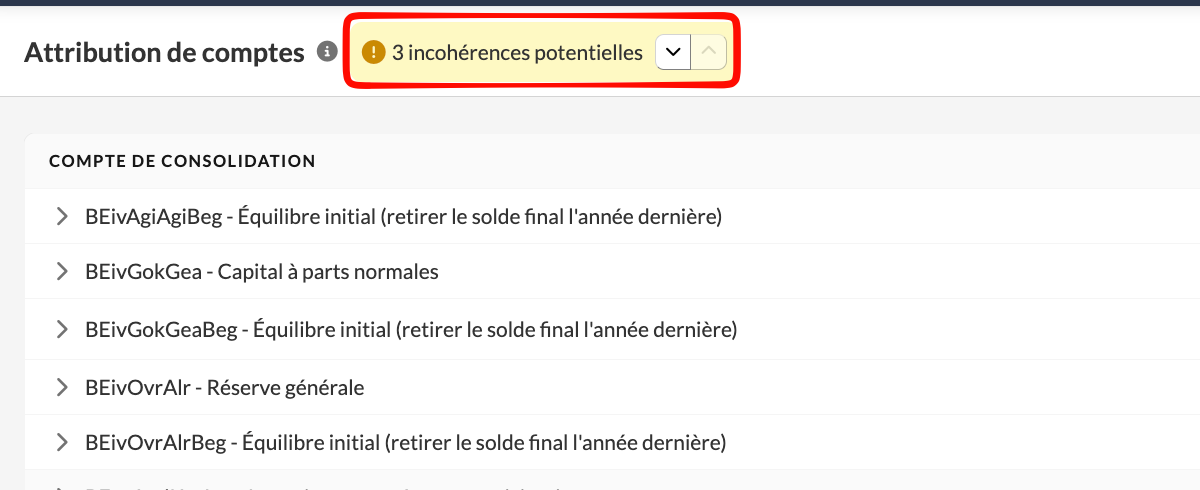Select the BEivOvrAlrBeg - Équilibre initial row text
This screenshot has height=490, width=1200.
coord(405,442)
